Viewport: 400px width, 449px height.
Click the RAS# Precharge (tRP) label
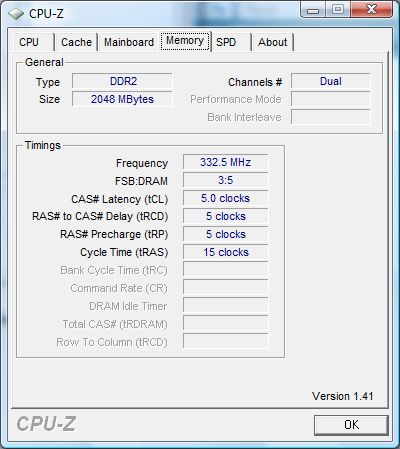tap(114, 234)
